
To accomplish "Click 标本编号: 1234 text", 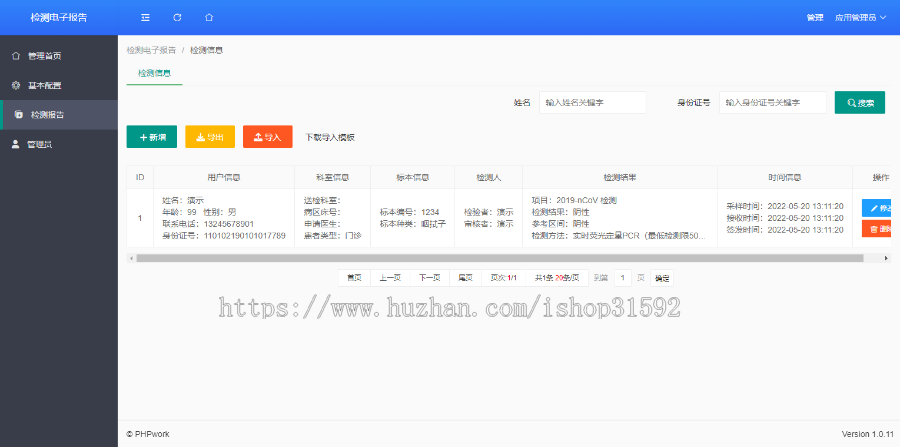I will (410, 212).
